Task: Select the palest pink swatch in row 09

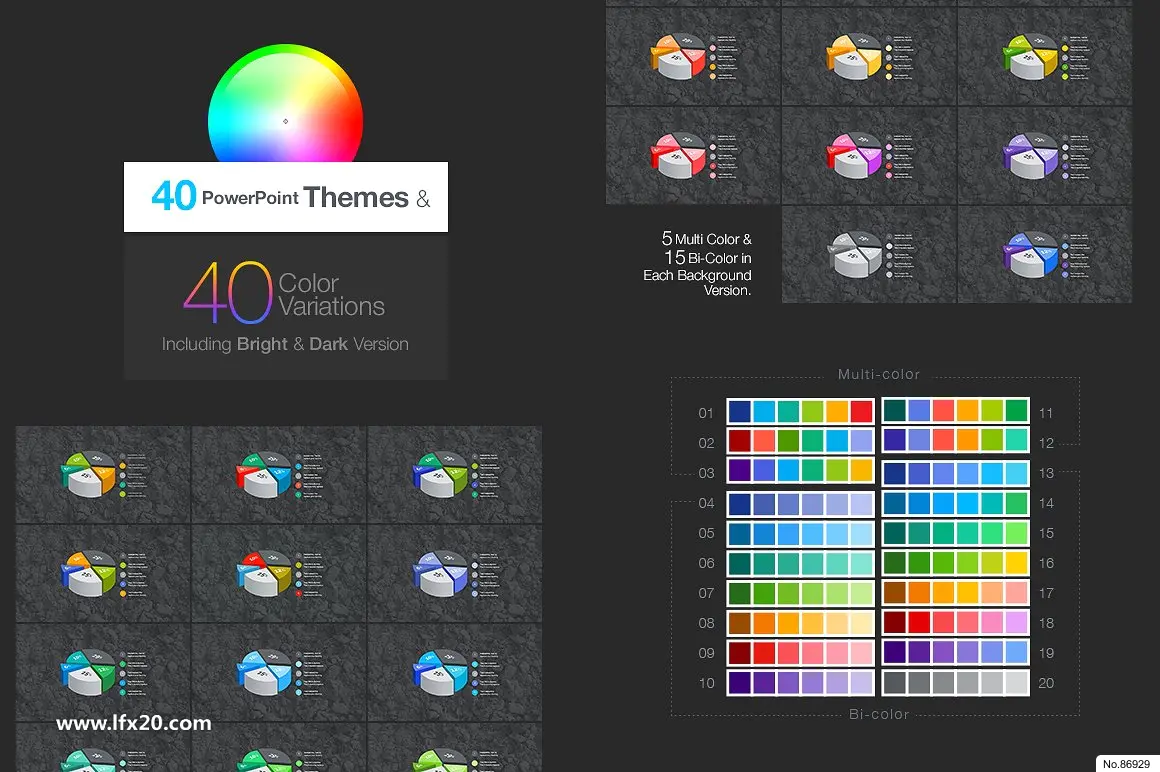Action: [x=861, y=654]
